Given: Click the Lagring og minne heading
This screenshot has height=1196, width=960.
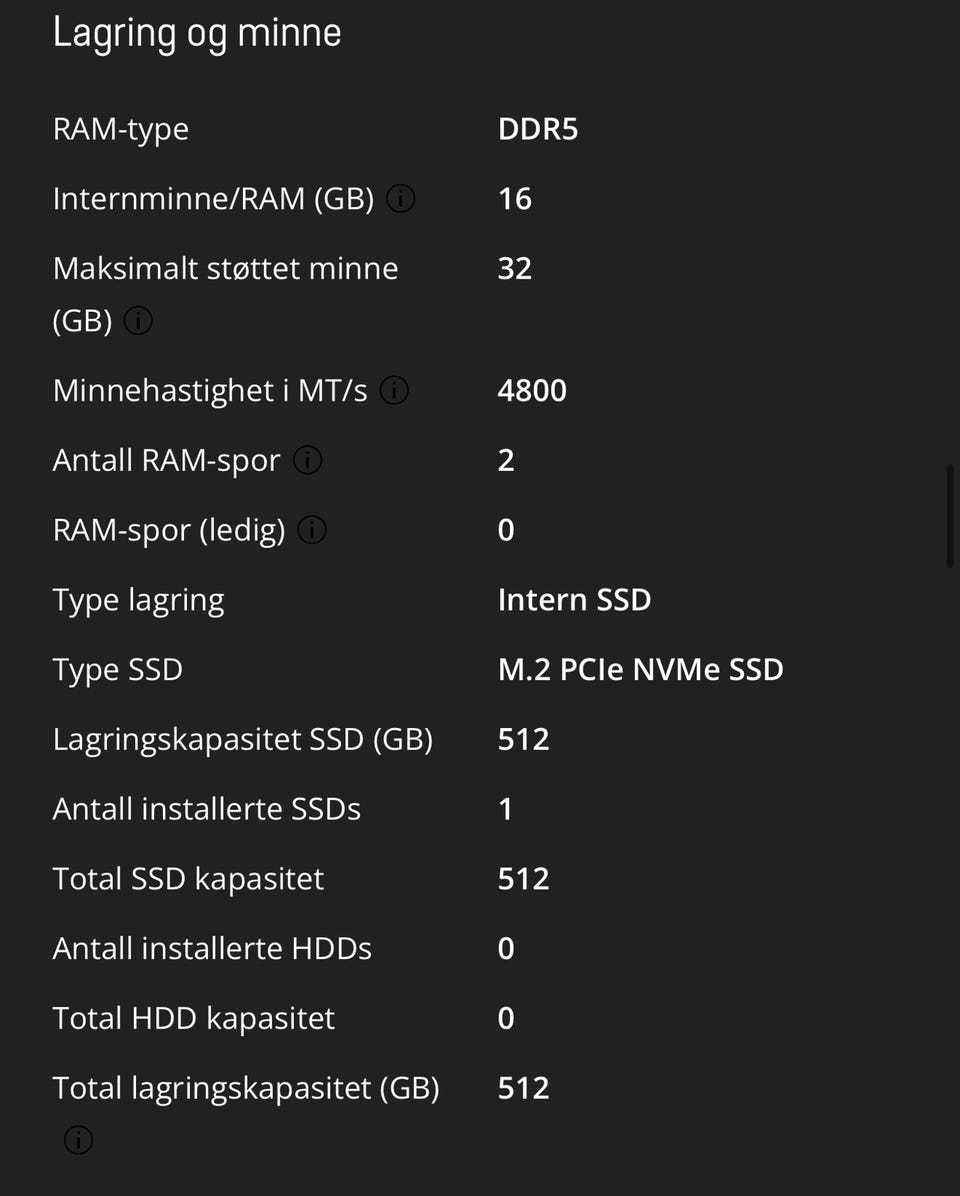Looking at the screenshot, I should pos(197,32).
